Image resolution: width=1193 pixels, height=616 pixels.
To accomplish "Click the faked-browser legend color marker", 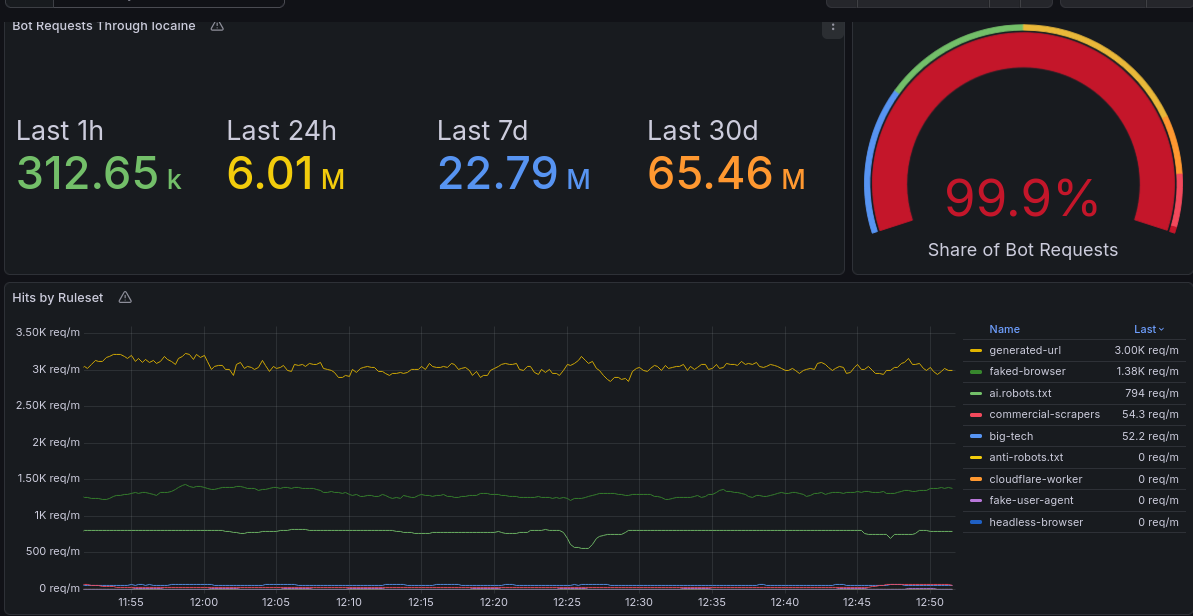I will point(976,372).
